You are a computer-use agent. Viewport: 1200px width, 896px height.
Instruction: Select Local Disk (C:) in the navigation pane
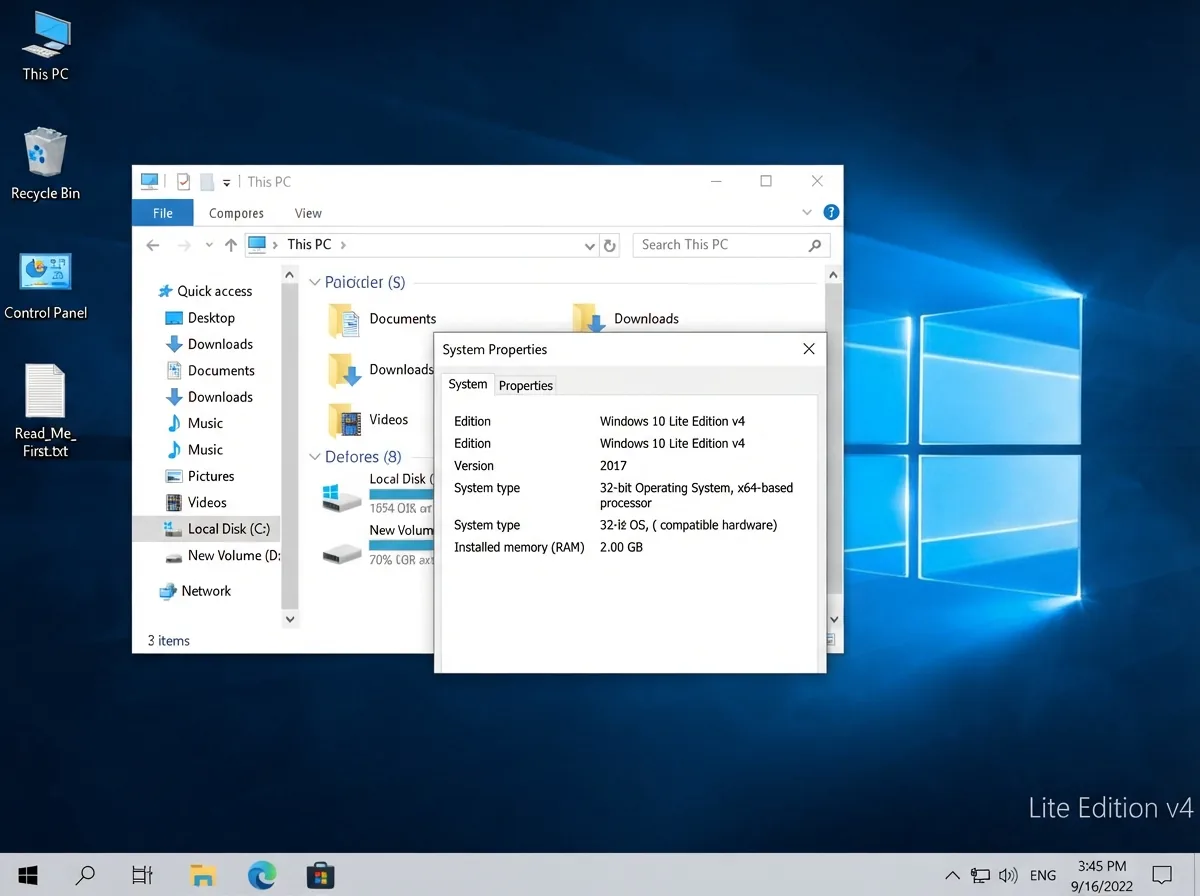(207, 529)
